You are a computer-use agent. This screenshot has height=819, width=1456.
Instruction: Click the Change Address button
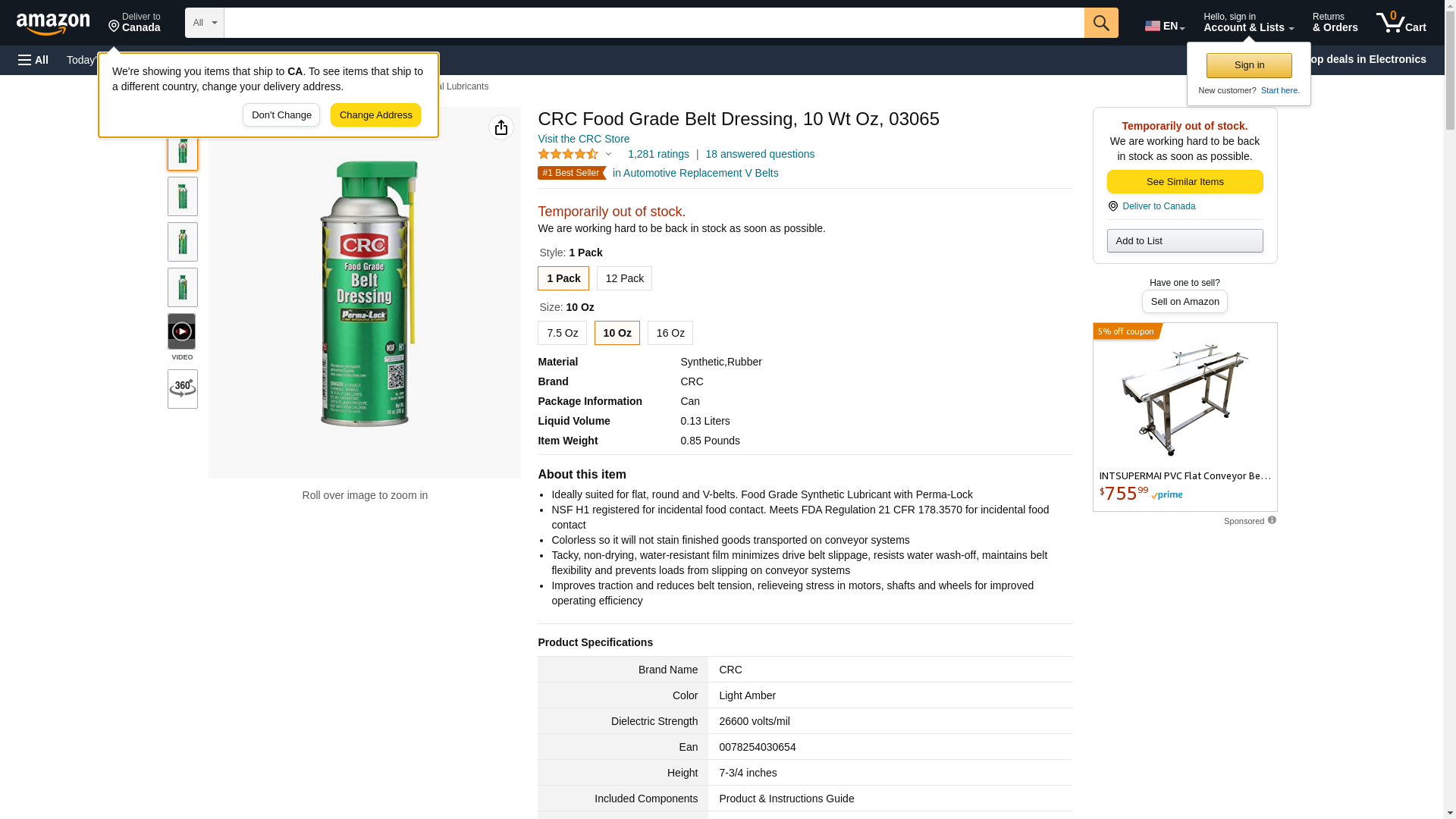[375, 115]
